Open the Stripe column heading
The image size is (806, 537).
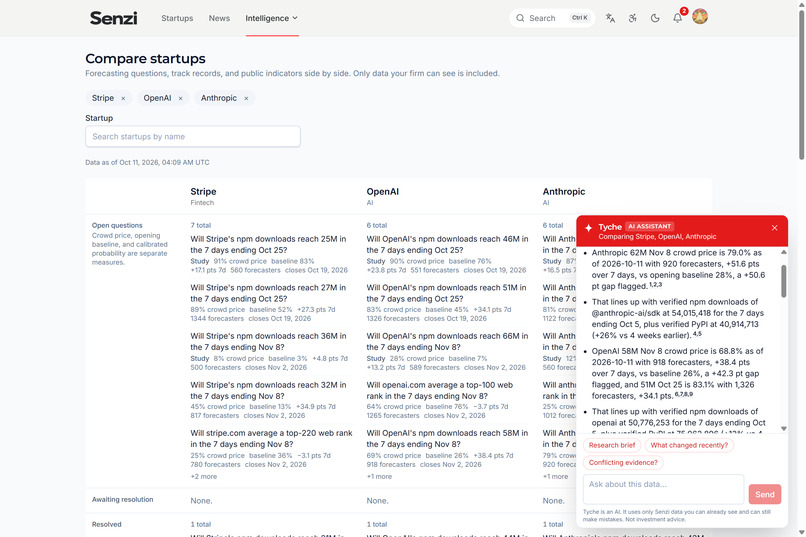203,191
